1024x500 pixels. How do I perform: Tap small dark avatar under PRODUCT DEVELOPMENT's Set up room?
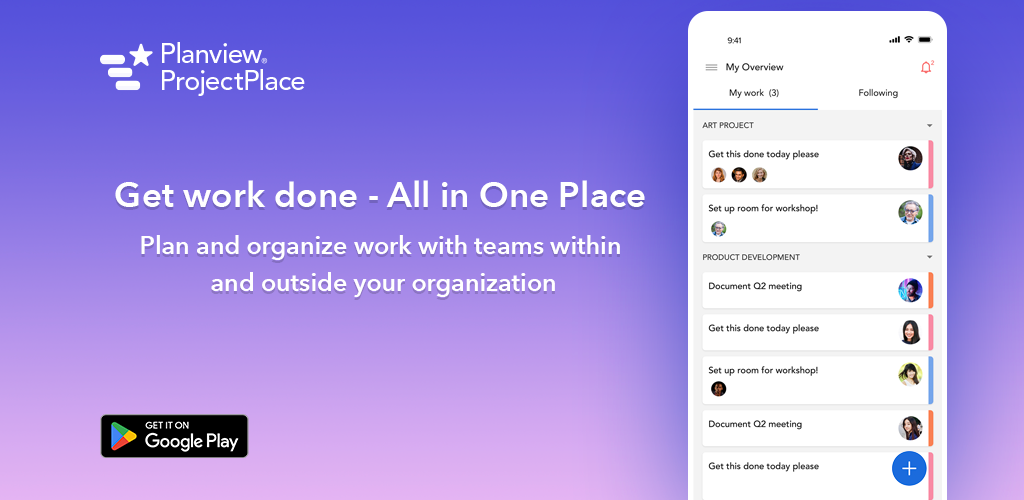(718, 389)
